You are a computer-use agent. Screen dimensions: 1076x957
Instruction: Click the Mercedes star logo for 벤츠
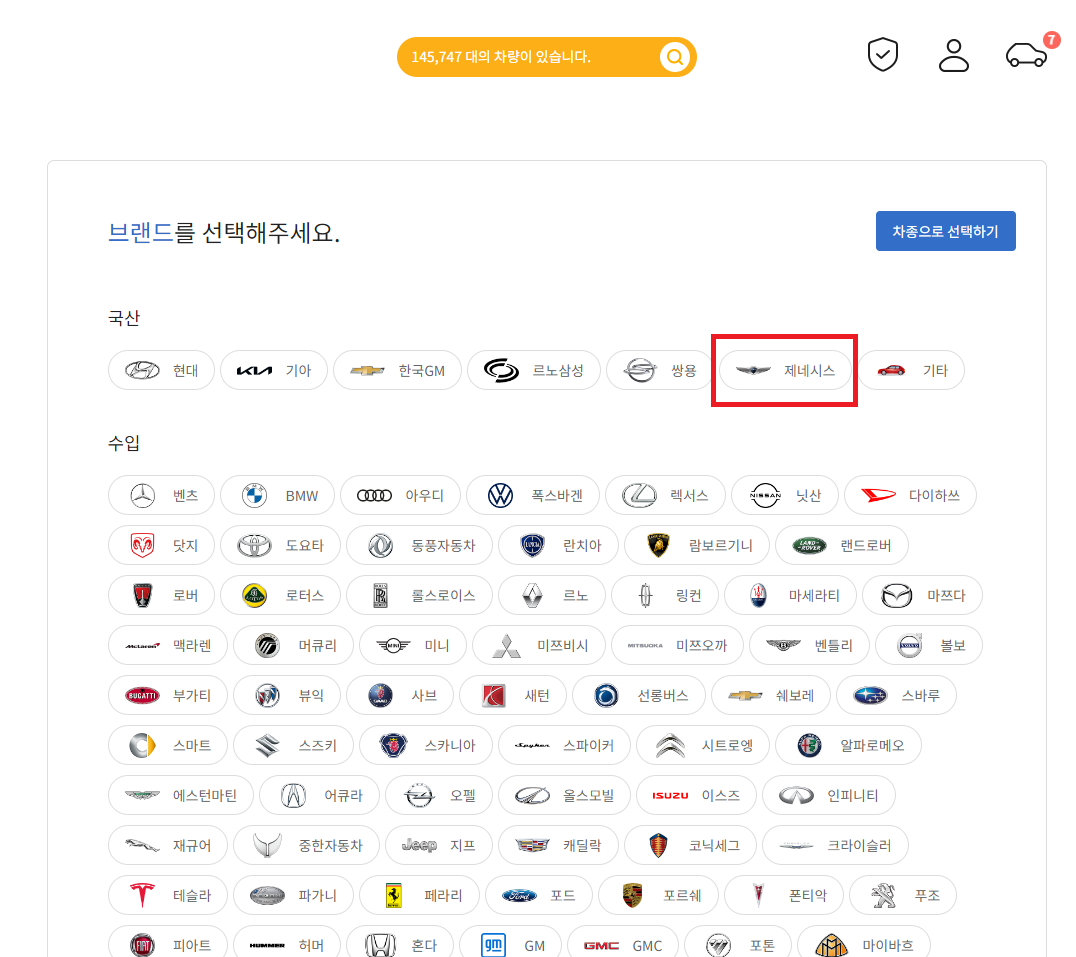click(143, 495)
